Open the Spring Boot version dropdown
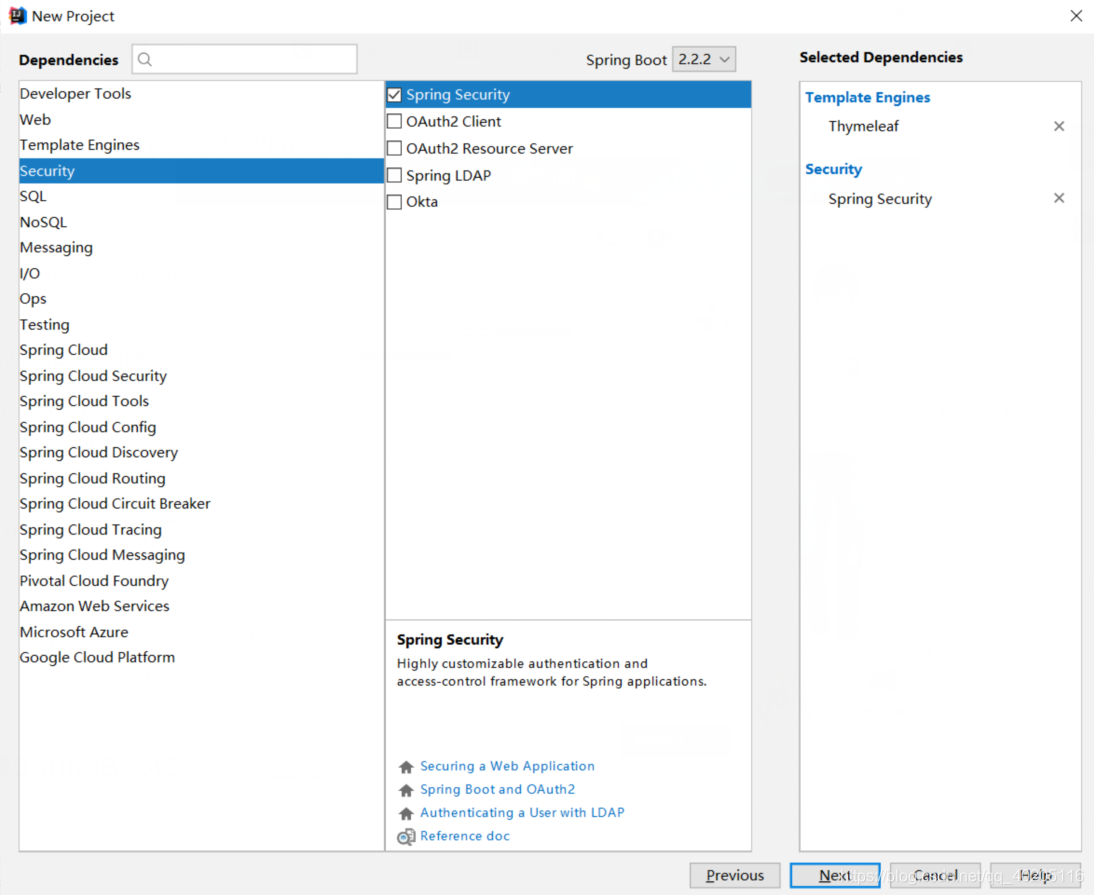The height and width of the screenshot is (895, 1094). coord(703,59)
